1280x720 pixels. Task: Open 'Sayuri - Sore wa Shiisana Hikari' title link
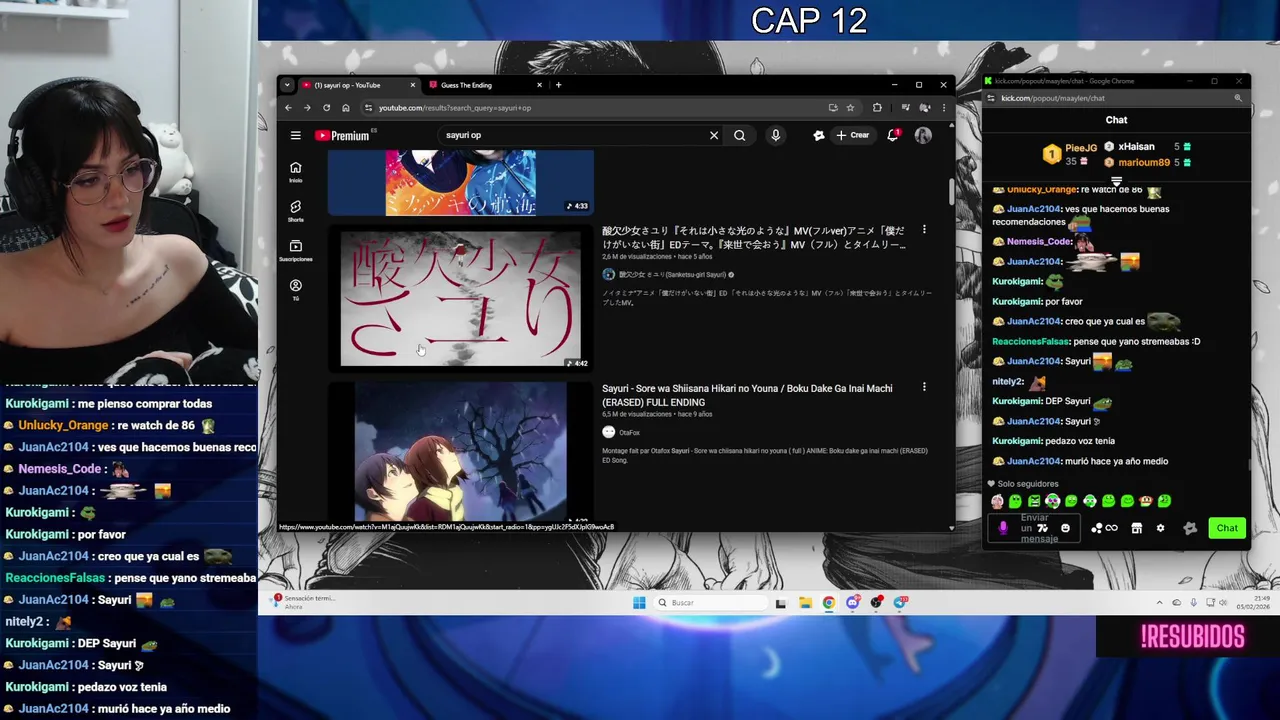(x=747, y=395)
